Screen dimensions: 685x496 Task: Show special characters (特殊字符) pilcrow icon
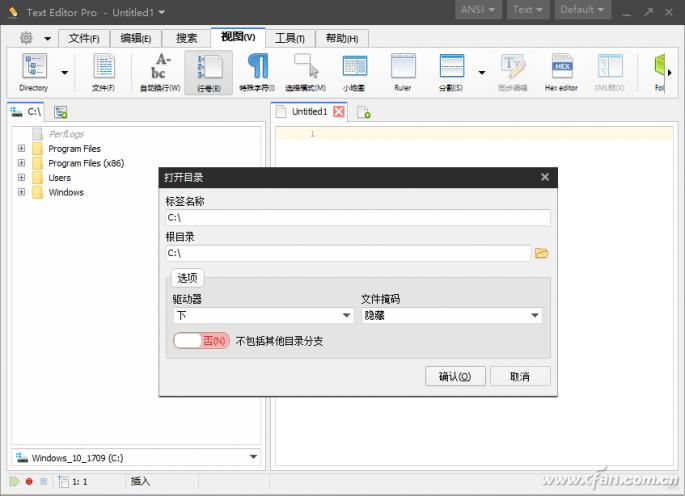pyautogui.click(x=257, y=71)
